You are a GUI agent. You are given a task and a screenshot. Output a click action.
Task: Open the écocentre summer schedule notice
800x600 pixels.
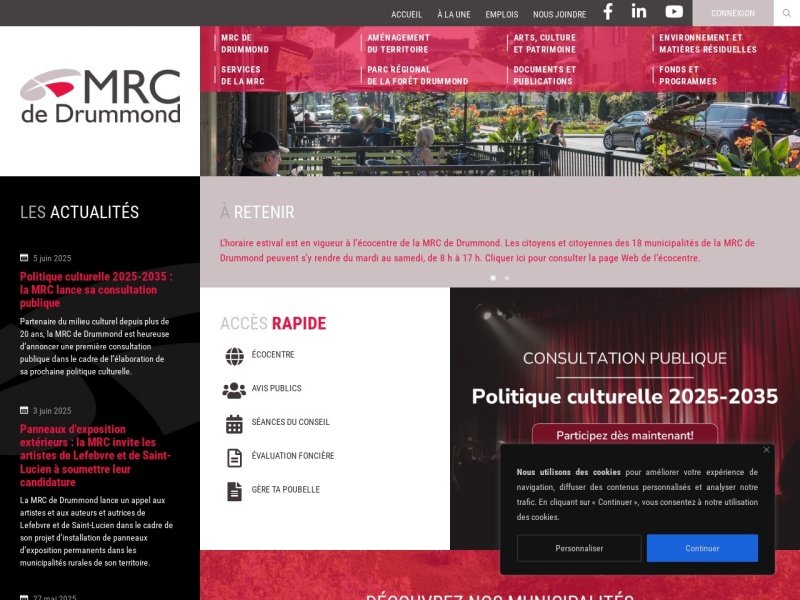click(x=487, y=250)
